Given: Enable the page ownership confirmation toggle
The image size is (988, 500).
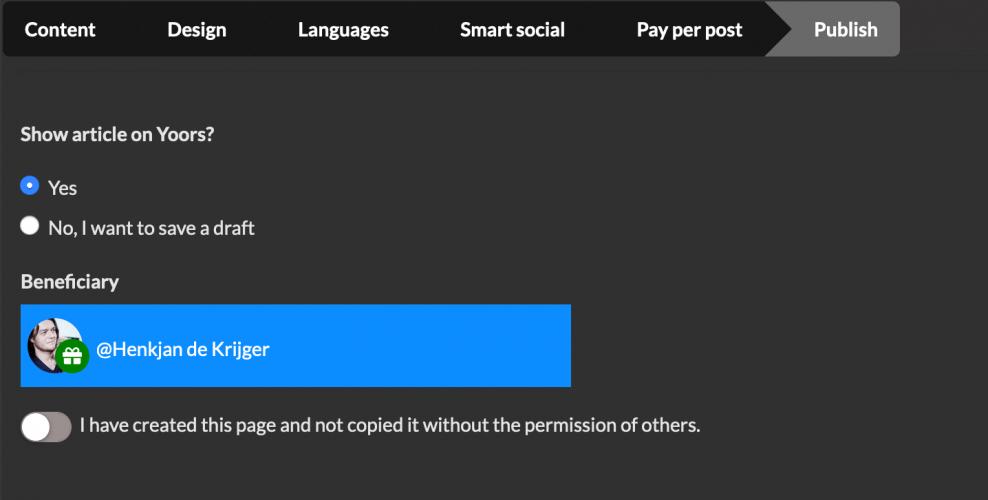Looking at the screenshot, I should pyautogui.click(x=46, y=427).
